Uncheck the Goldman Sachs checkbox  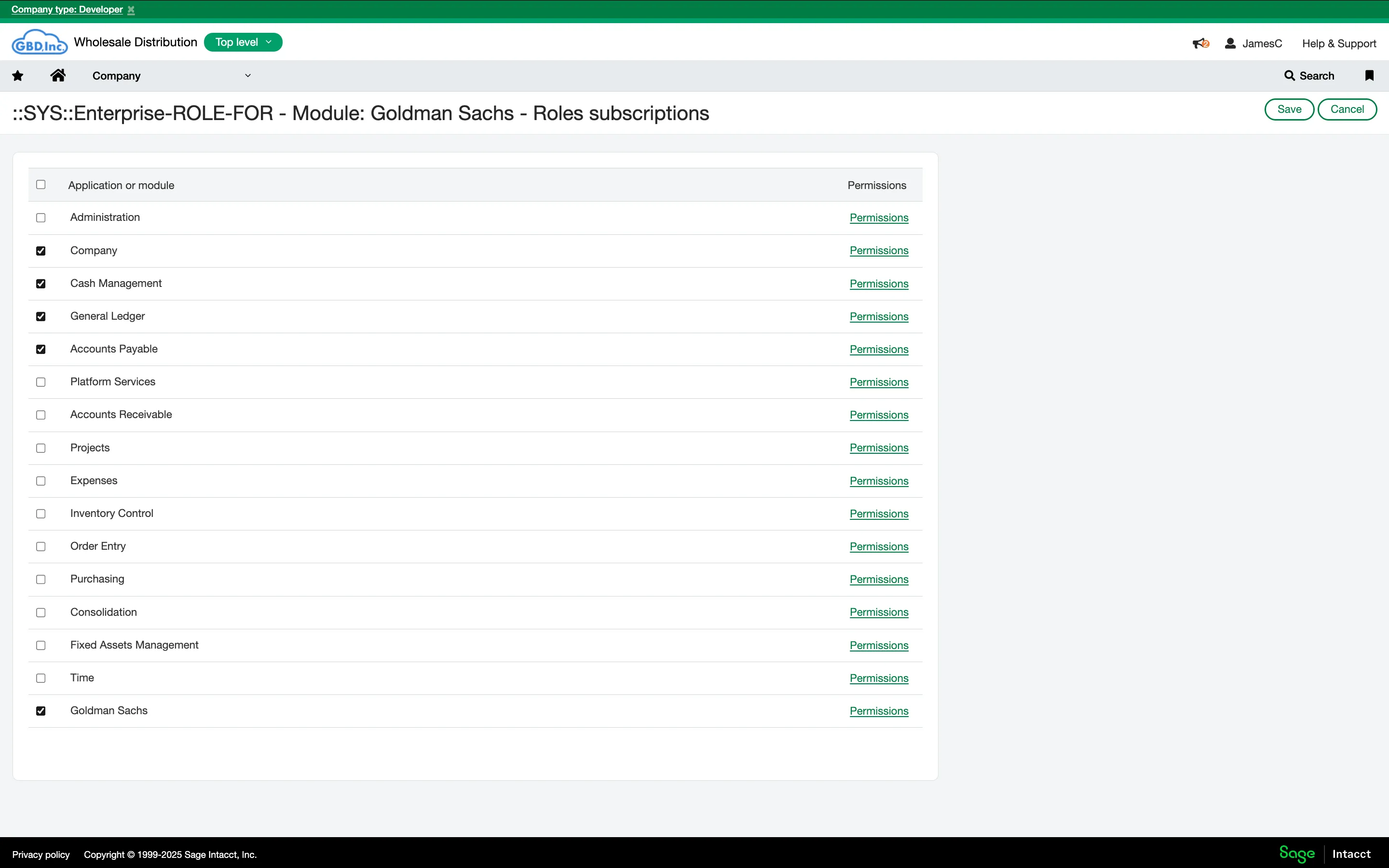[41, 711]
